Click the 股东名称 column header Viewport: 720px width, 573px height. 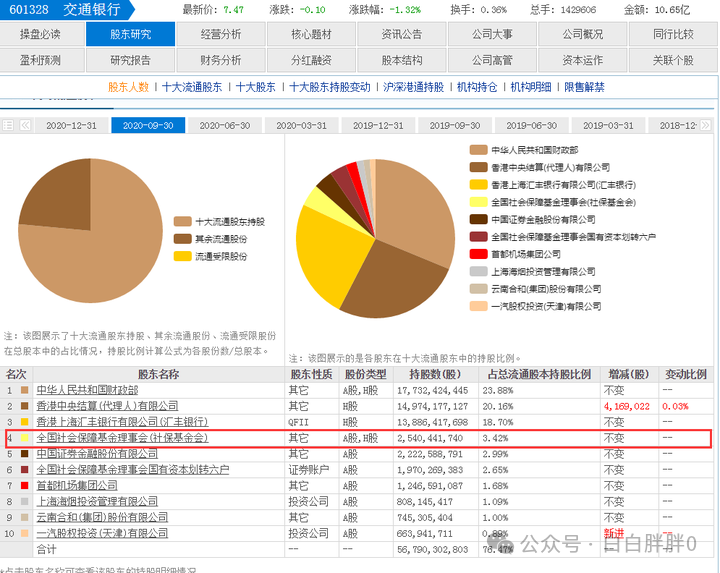[x=158, y=375]
